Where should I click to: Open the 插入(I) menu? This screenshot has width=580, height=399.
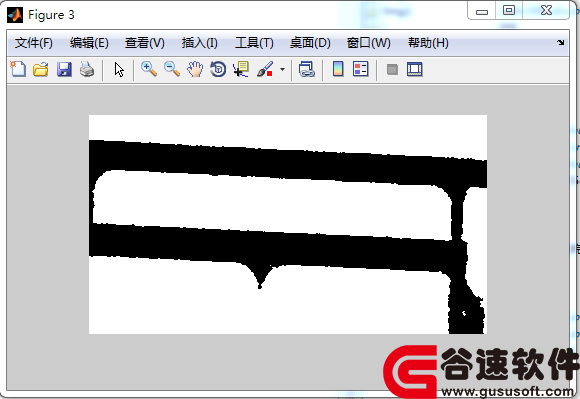200,43
